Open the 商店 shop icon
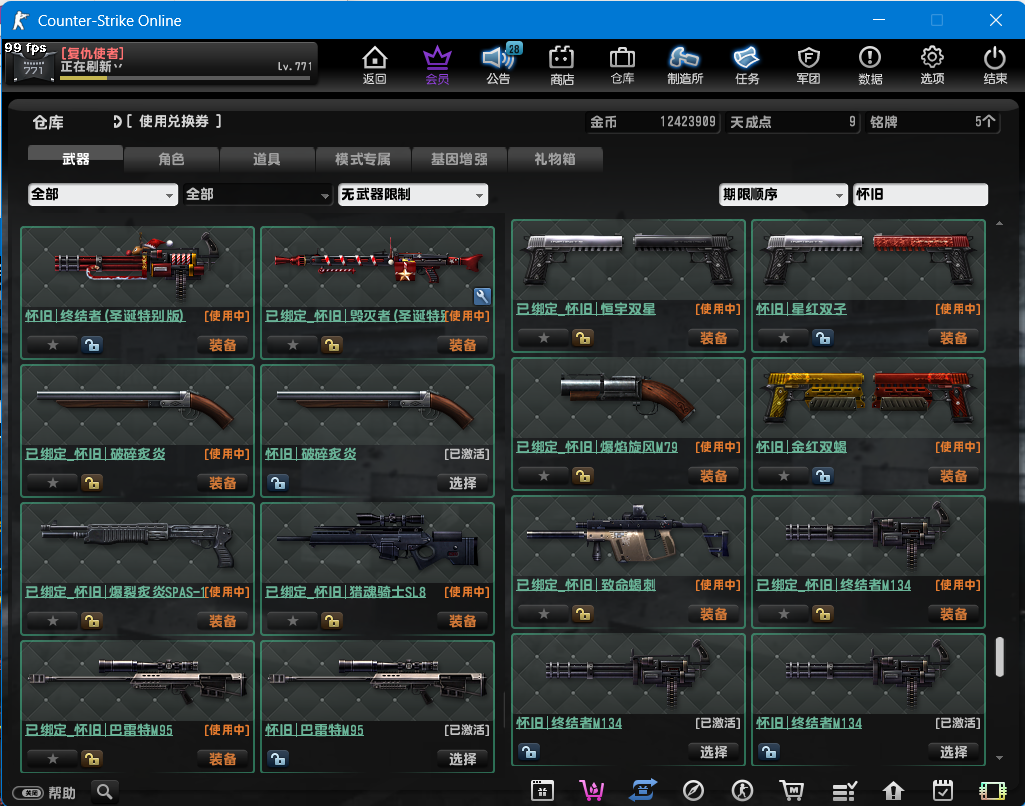Screen dimensions: 1025x806 point(562,65)
